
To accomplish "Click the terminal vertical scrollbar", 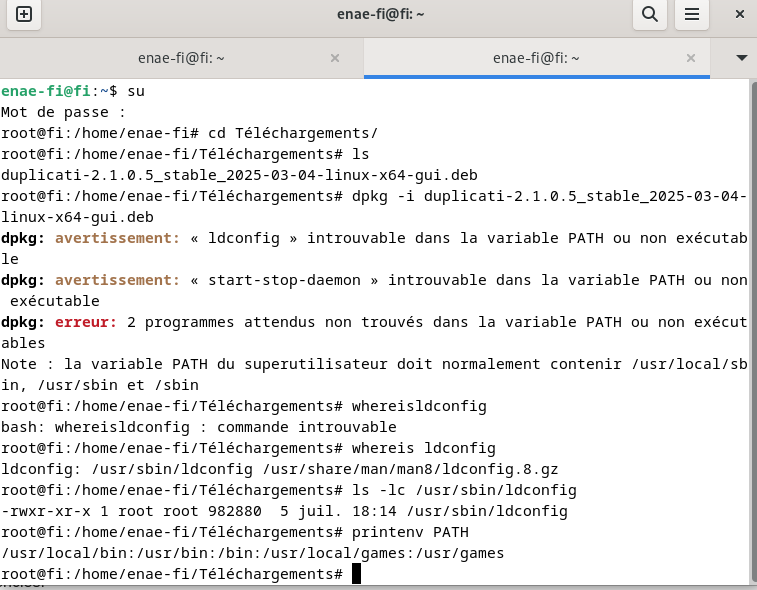I will tap(754, 333).
